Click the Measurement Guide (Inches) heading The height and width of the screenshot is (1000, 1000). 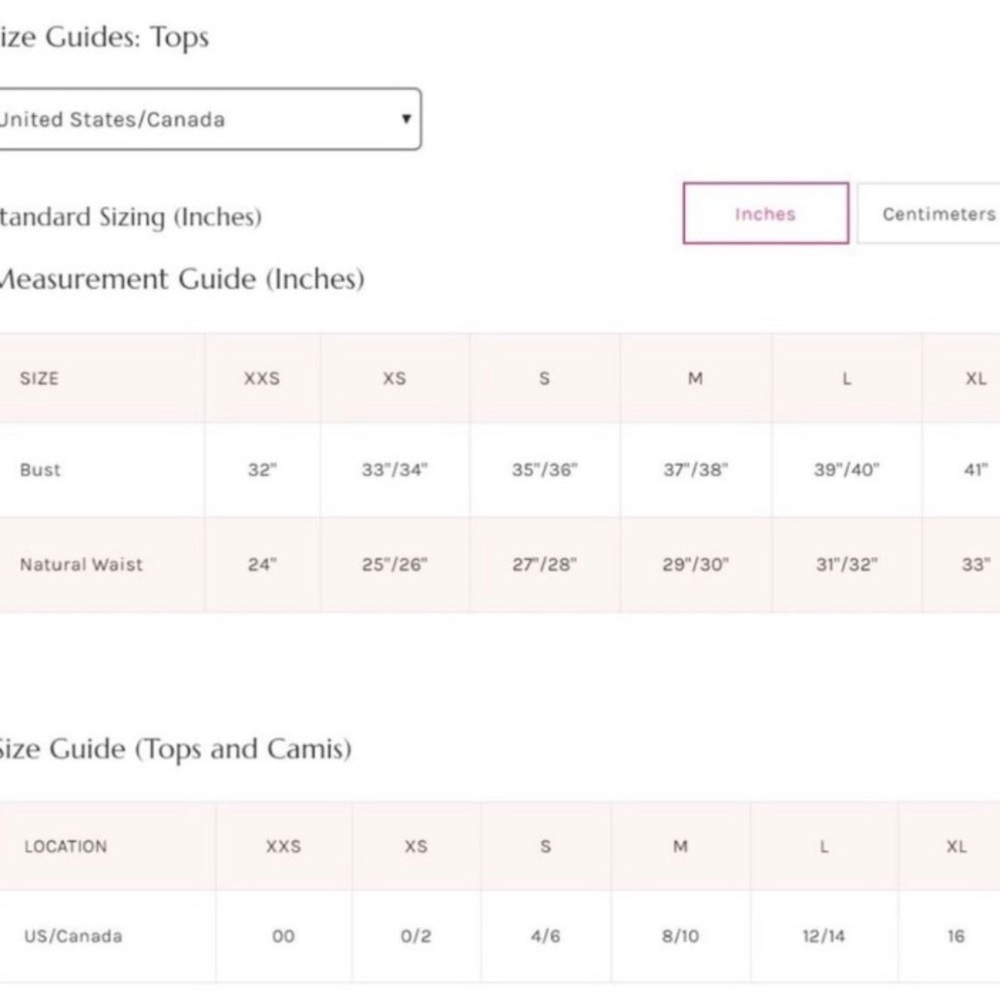[x=181, y=279]
